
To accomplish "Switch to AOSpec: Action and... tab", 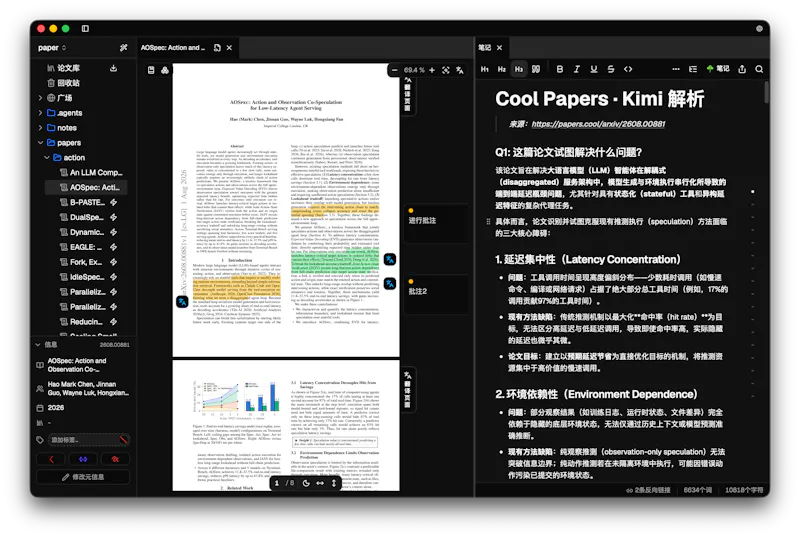I will (172, 47).
